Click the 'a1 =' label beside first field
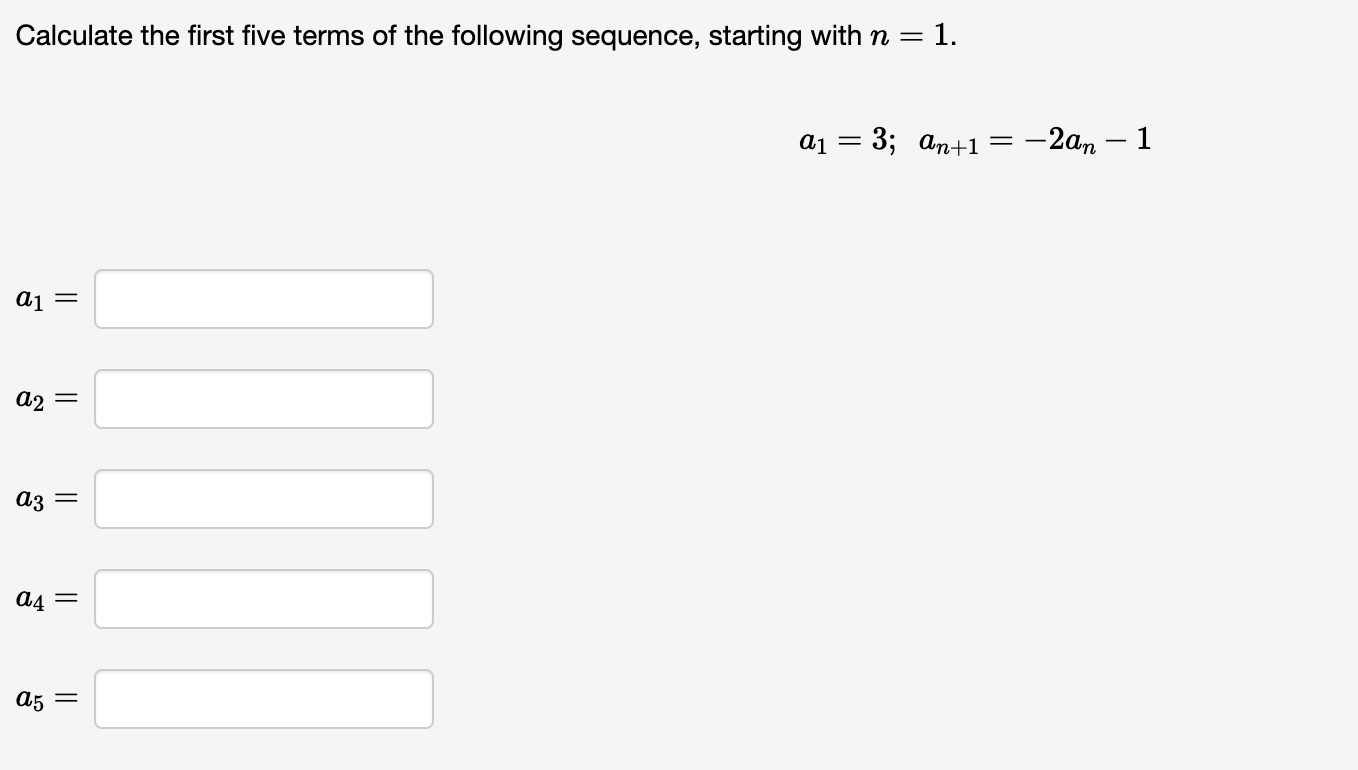Viewport: 1358px width, 770px height. (47, 299)
